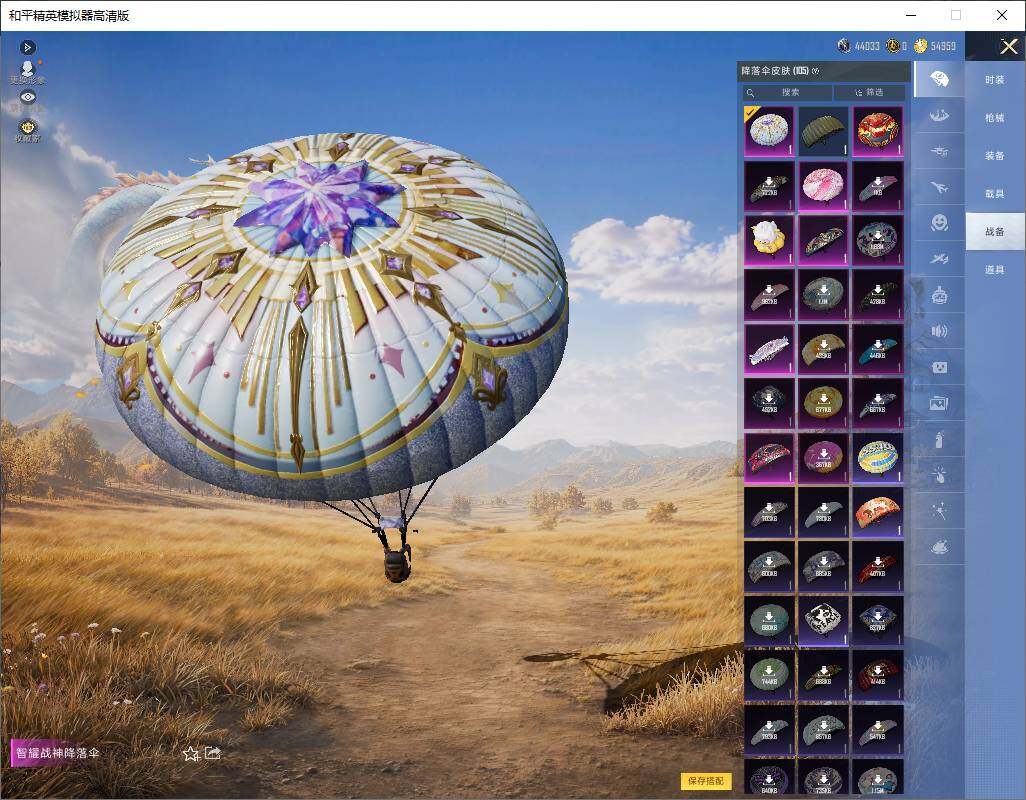Close the wardrobe with the X icon

coord(1008,46)
